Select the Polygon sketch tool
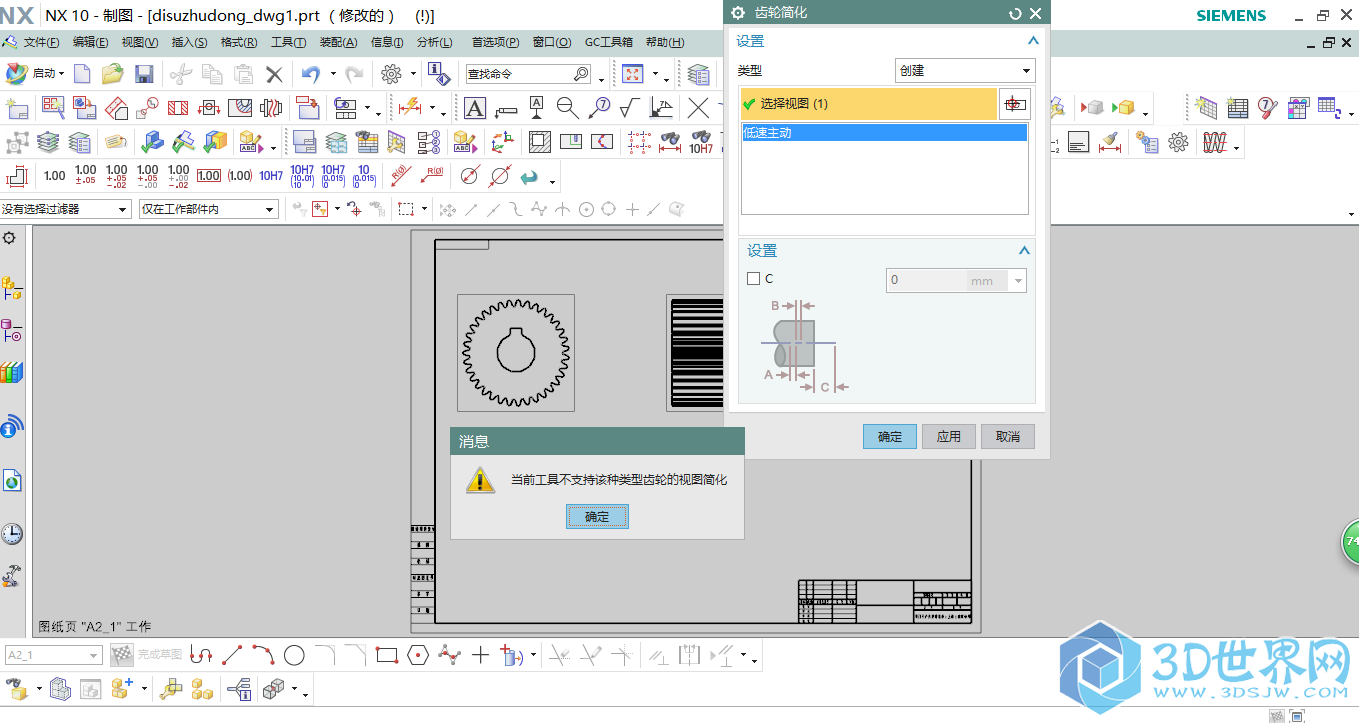This screenshot has height=723, width=1359. click(418, 655)
